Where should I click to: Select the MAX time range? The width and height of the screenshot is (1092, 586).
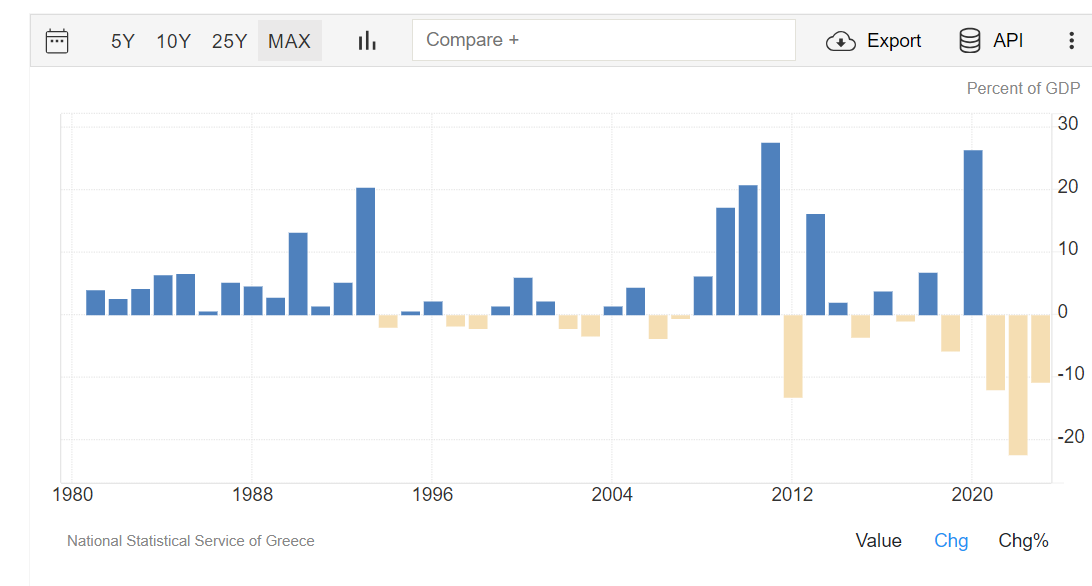[x=289, y=41]
